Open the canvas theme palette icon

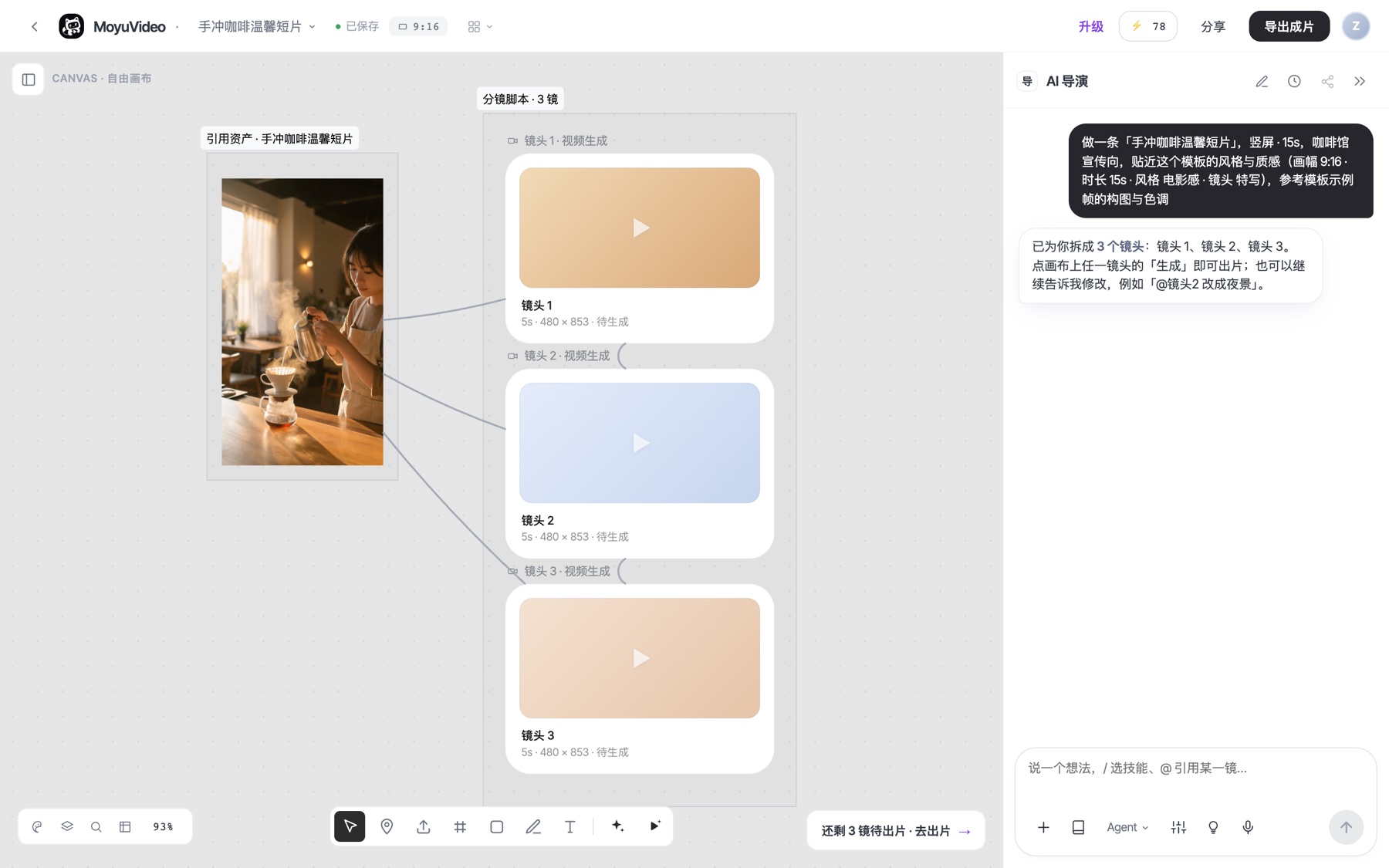click(x=37, y=826)
